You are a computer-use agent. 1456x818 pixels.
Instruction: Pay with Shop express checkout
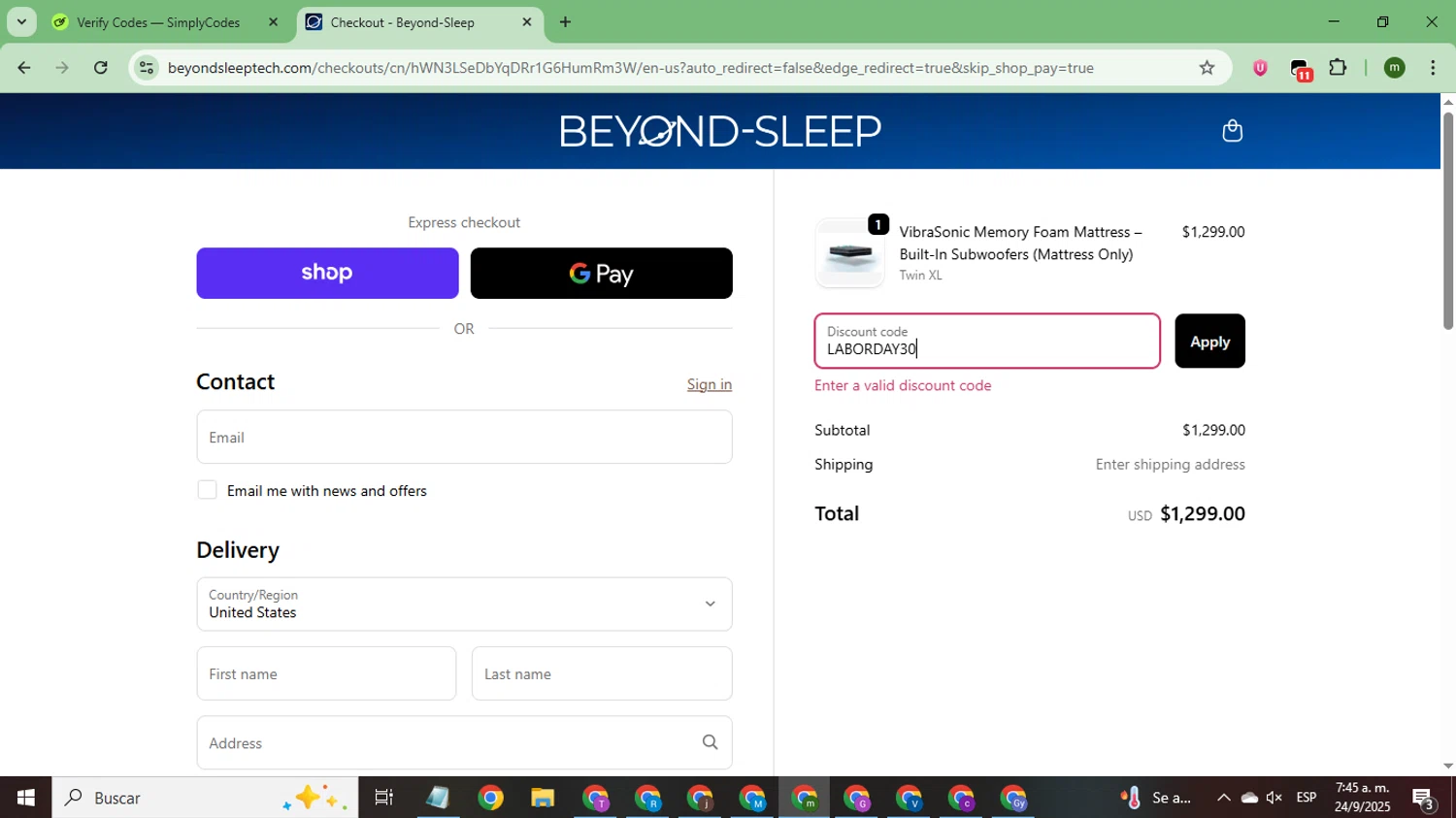tap(327, 273)
